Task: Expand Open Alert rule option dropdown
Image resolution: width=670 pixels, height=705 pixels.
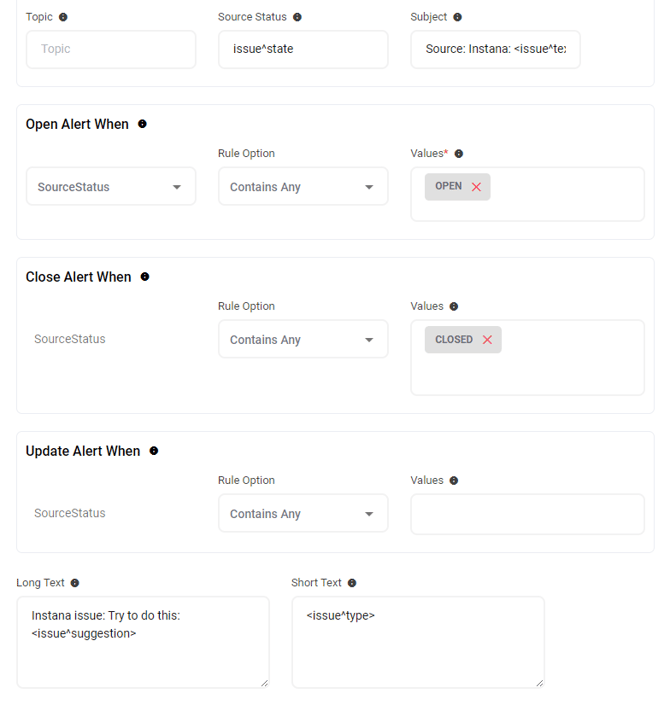Action: 303,187
